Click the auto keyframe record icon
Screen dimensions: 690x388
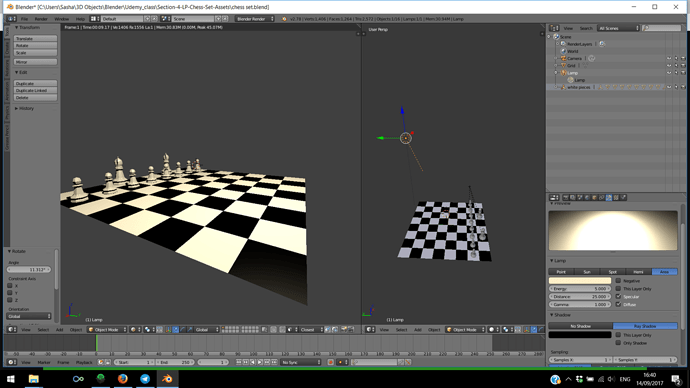(x=330, y=362)
